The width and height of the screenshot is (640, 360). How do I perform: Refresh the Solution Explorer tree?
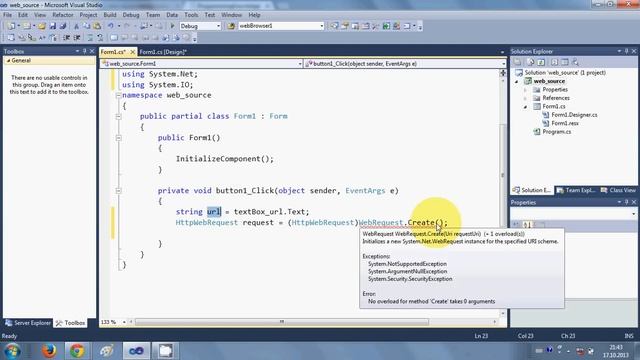pos(541,62)
